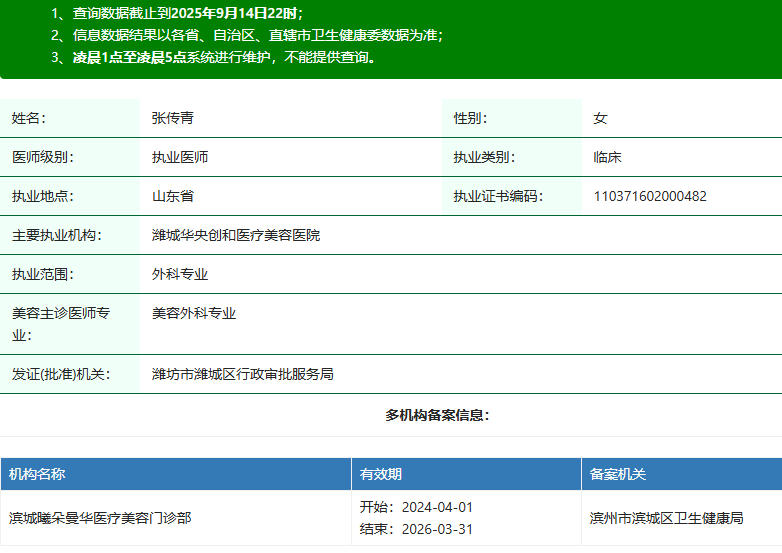This screenshot has width=782, height=553.
Task: Click the 潍城华央创和医疗美容医院 institution name
Action: pos(236,235)
